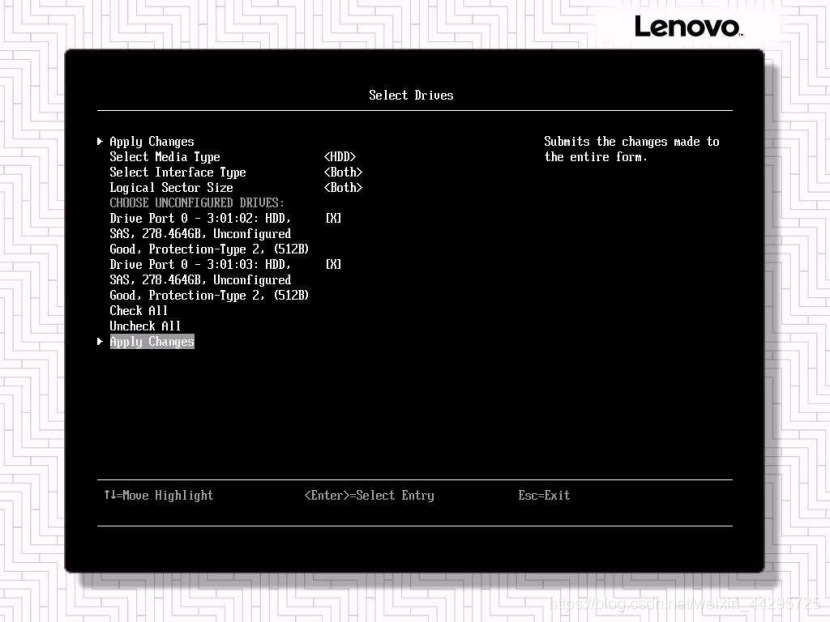The width and height of the screenshot is (830, 622).
Task: Click the Select Drives title
Action: (x=411, y=96)
